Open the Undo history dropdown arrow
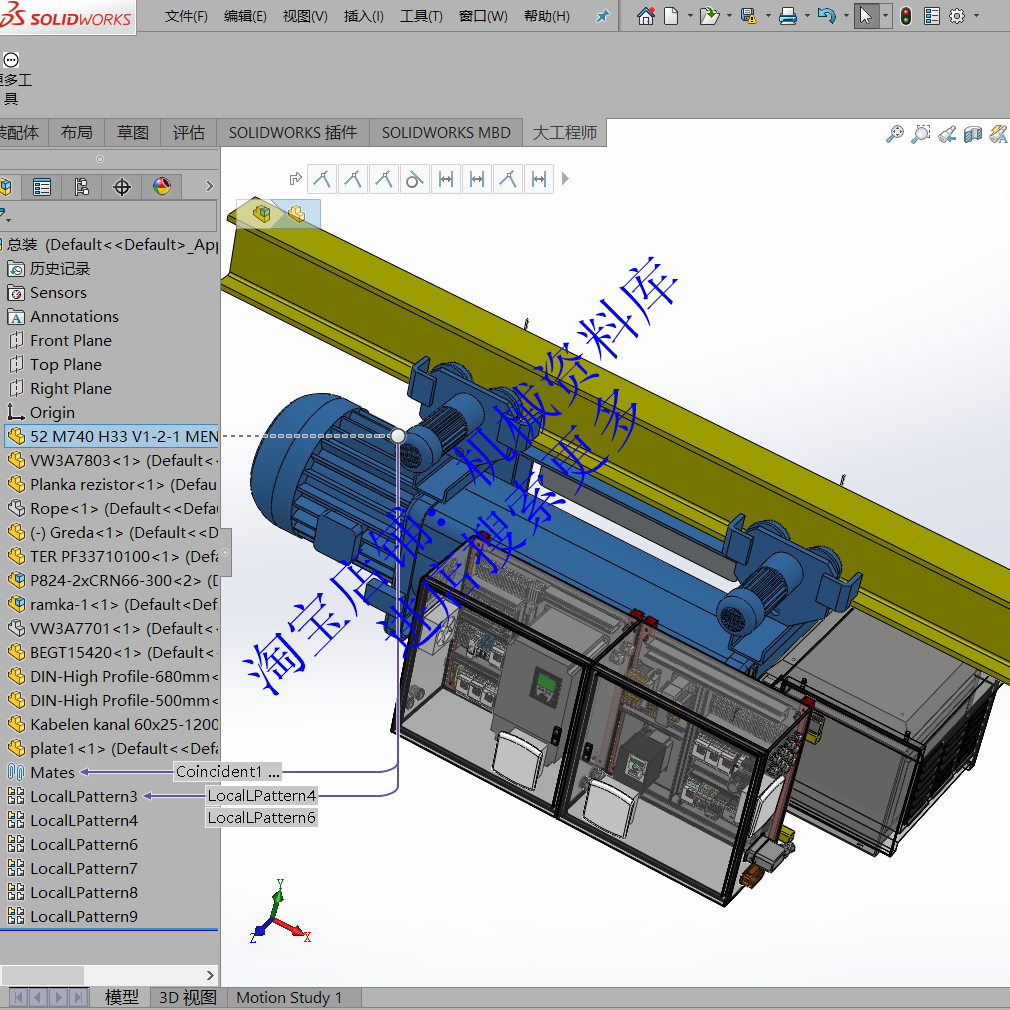The image size is (1010, 1010). [x=845, y=16]
